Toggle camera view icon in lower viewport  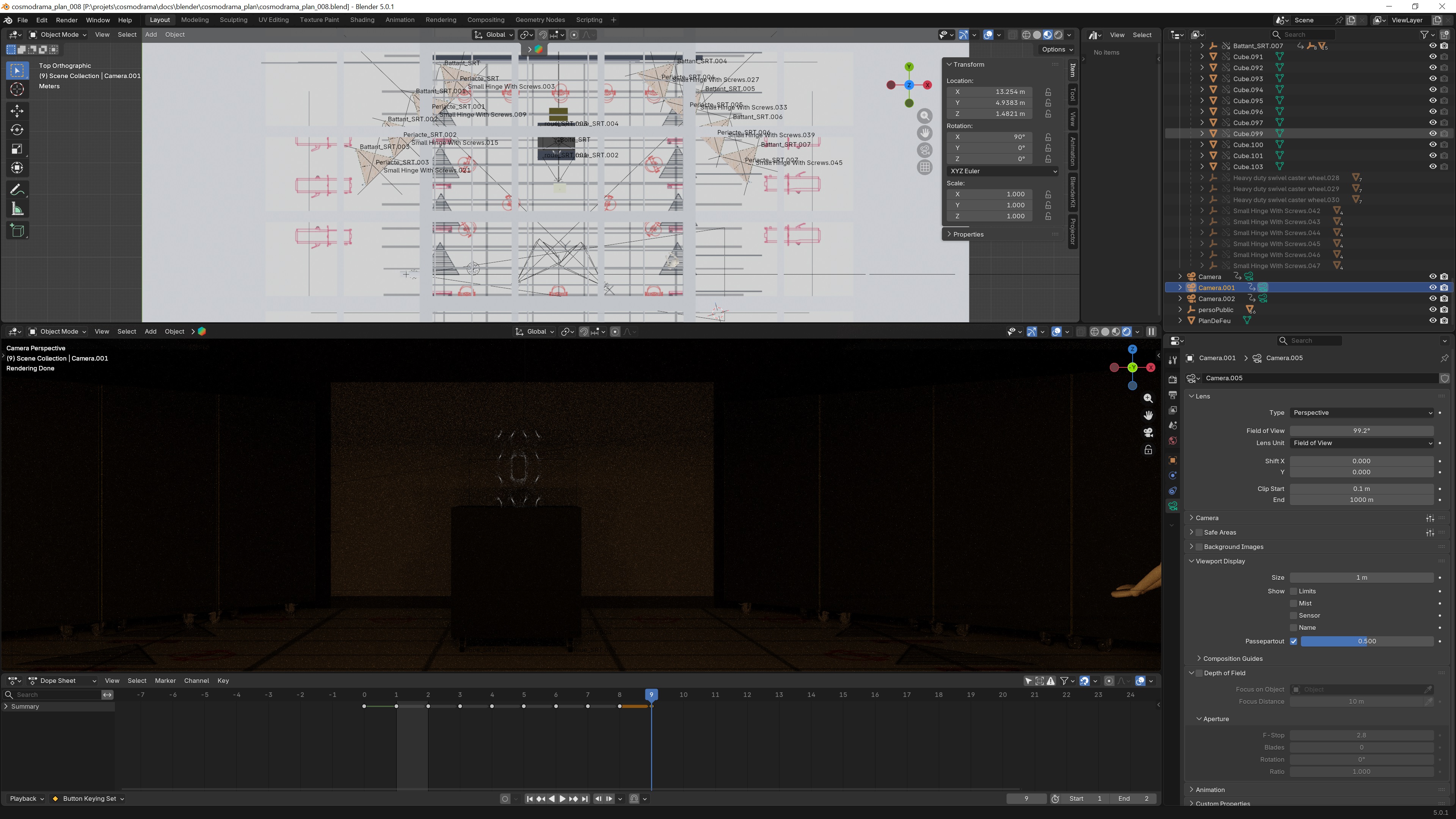[x=1148, y=433]
